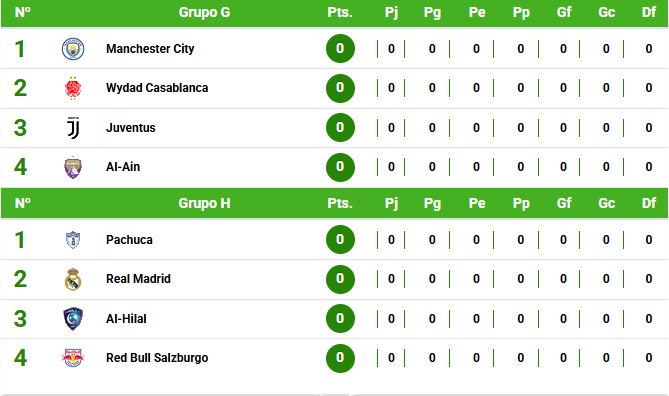The width and height of the screenshot is (669, 396).
Task: Click the Real Madrid crest icon
Action: pyautogui.click(x=73, y=279)
